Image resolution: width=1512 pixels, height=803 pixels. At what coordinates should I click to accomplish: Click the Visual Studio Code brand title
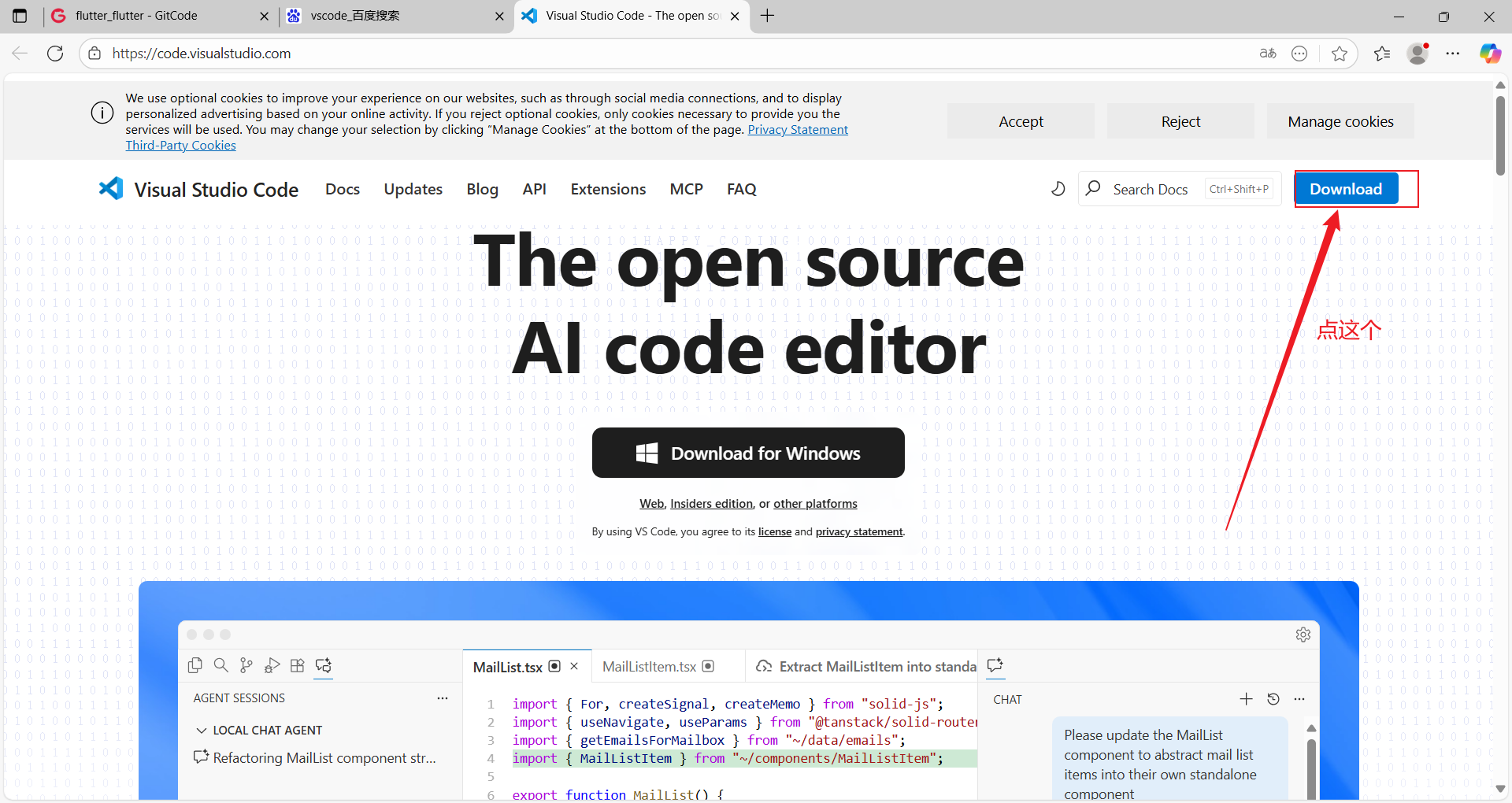click(x=216, y=190)
